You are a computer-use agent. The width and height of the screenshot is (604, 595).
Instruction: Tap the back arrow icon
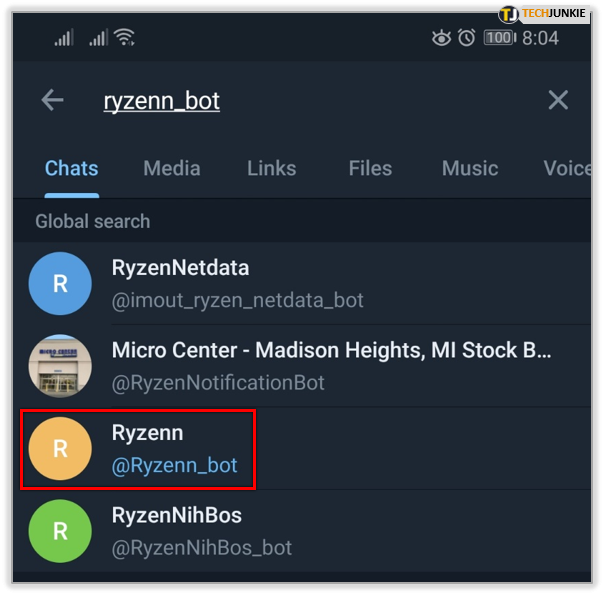[52, 100]
